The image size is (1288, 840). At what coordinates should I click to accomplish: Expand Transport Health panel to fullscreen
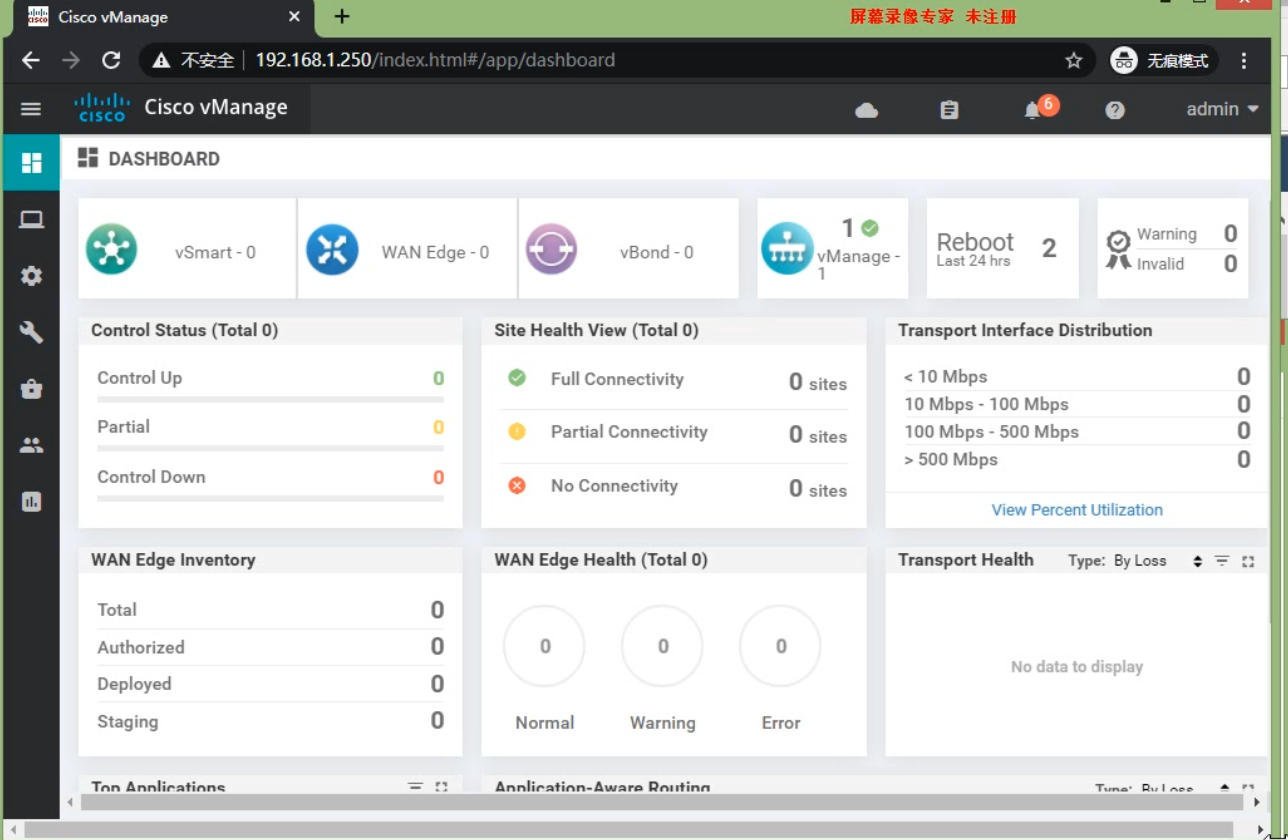click(x=1248, y=562)
